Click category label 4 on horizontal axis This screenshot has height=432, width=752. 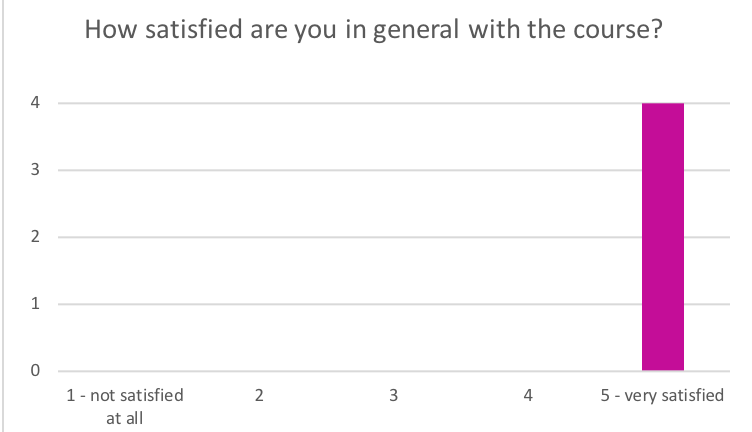click(x=528, y=396)
